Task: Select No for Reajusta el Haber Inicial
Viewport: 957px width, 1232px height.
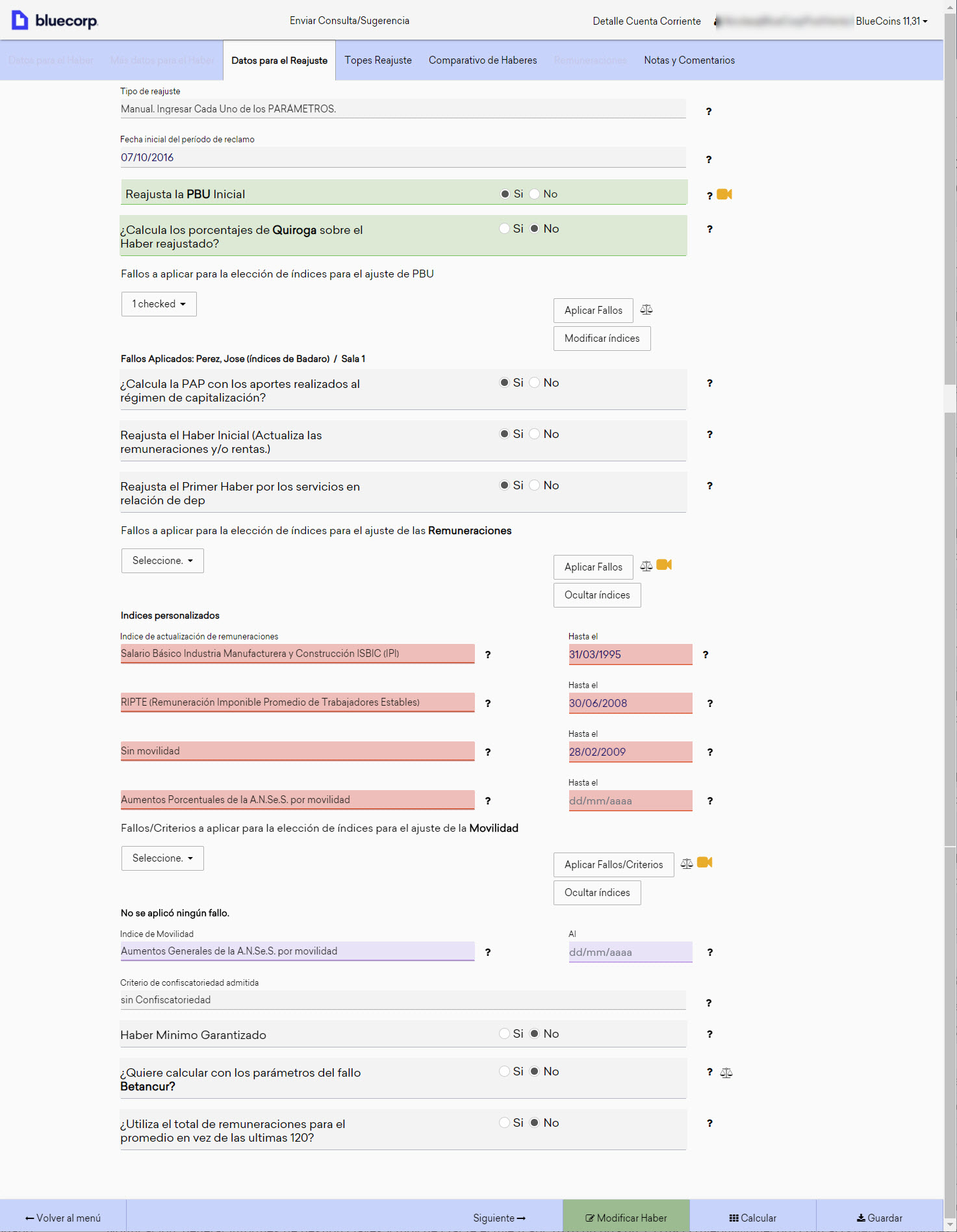Action: click(534, 434)
